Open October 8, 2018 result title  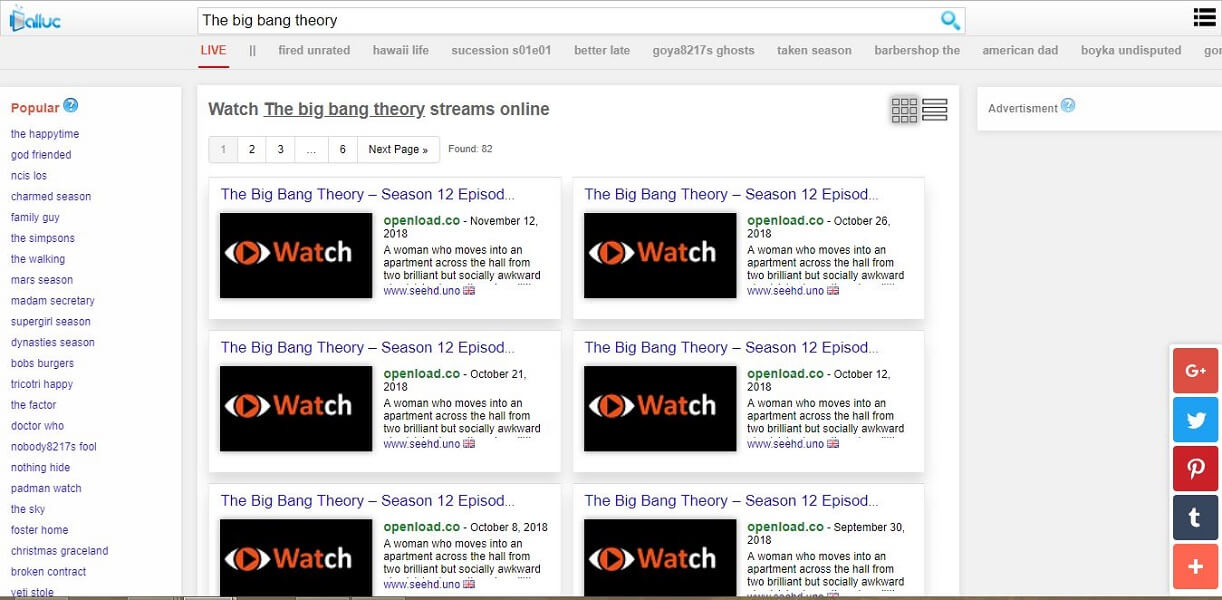point(368,500)
